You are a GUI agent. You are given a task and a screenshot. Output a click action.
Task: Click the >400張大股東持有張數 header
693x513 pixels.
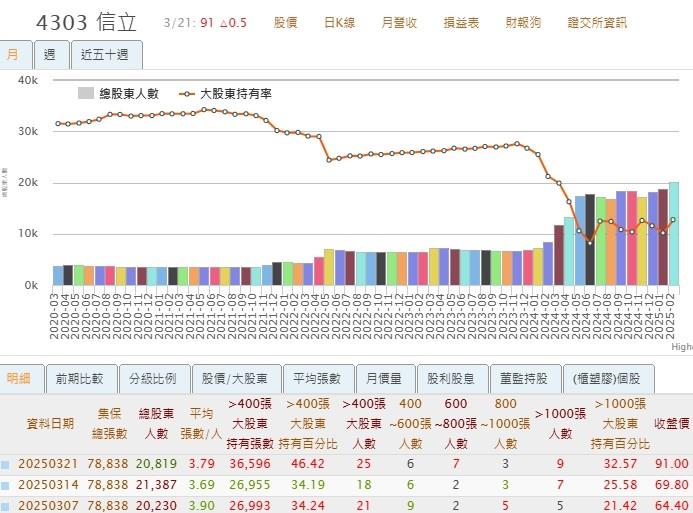pos(250,423)
